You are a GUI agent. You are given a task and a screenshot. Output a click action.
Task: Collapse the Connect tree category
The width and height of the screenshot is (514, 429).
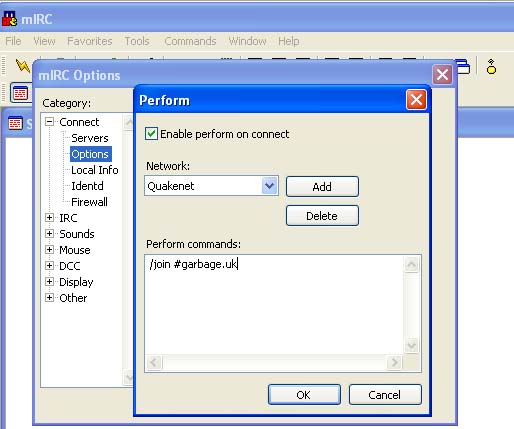pos(49,122)
